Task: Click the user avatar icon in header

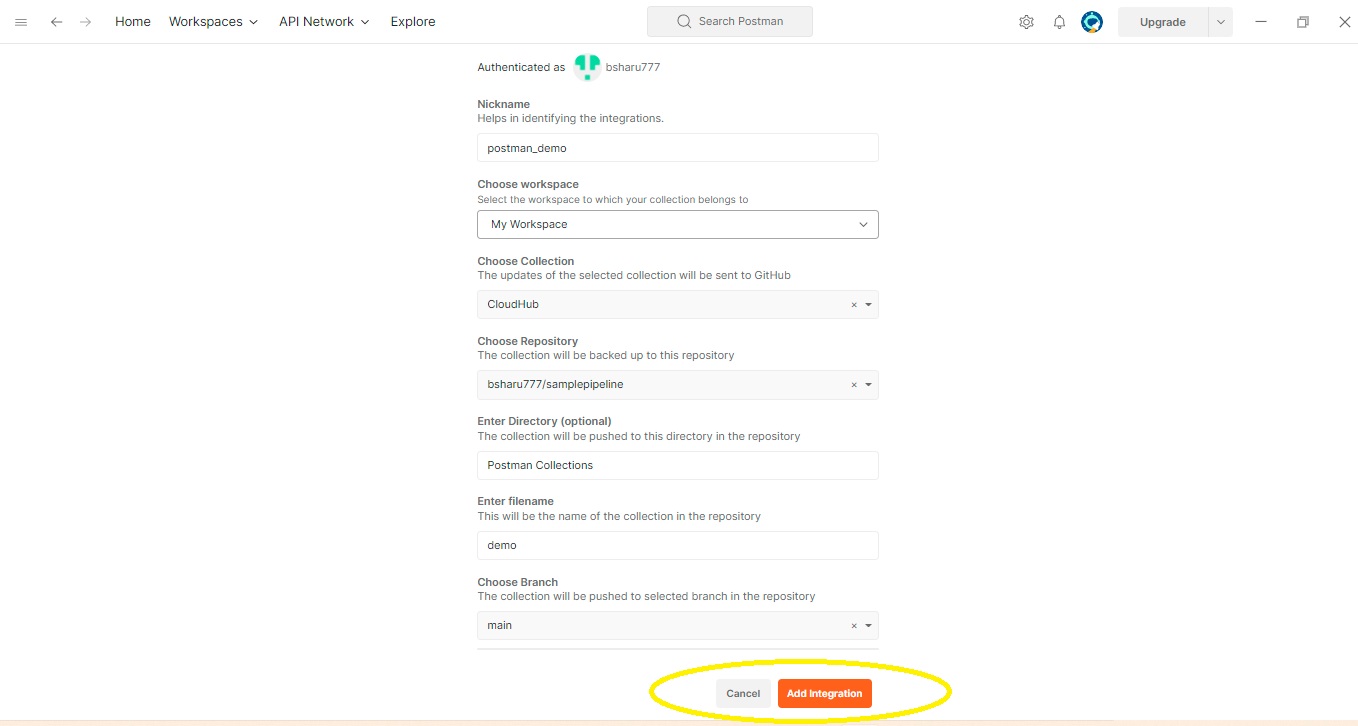Action: tap(1092, 22)
